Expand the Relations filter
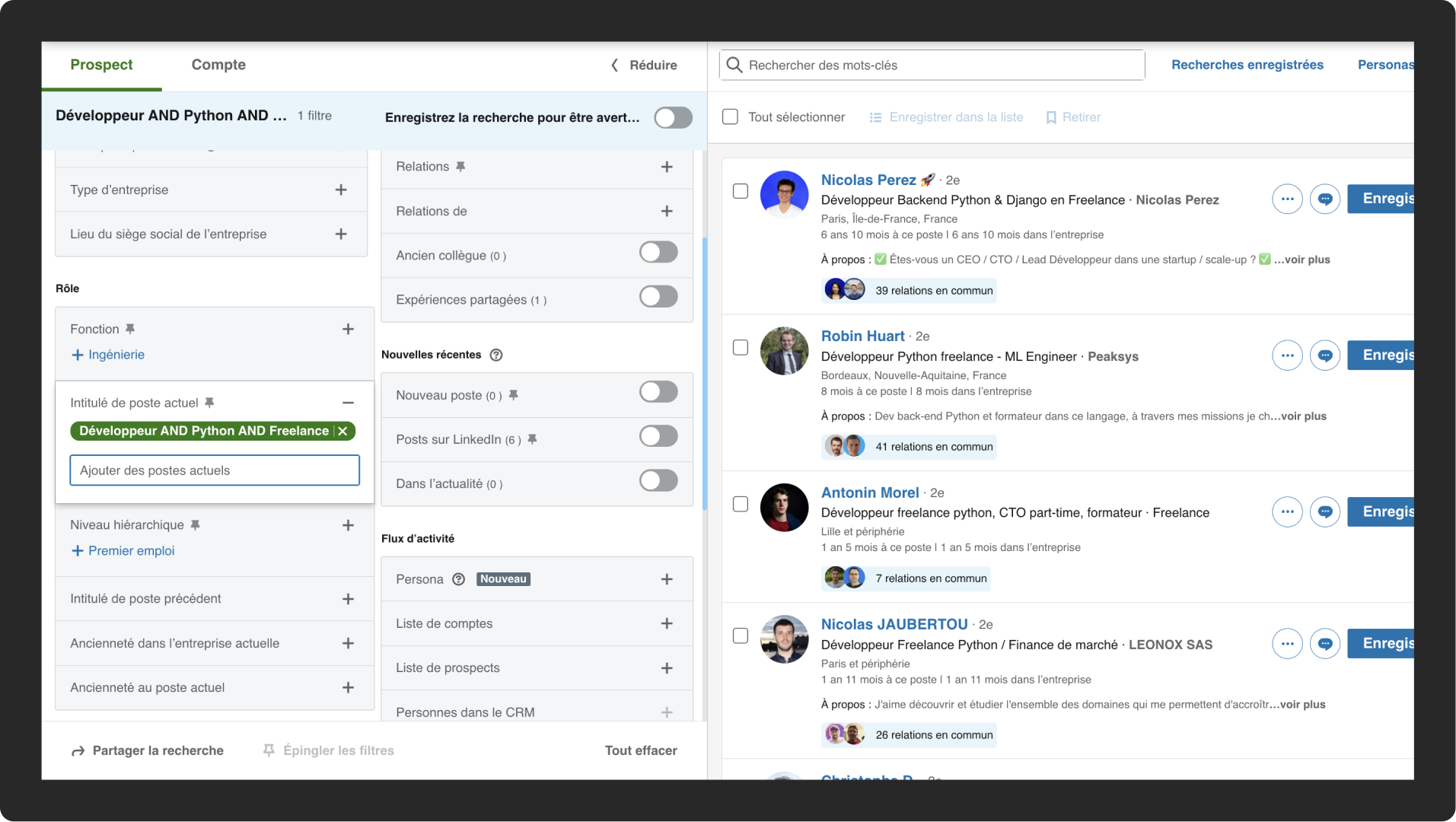 point(667,167)
